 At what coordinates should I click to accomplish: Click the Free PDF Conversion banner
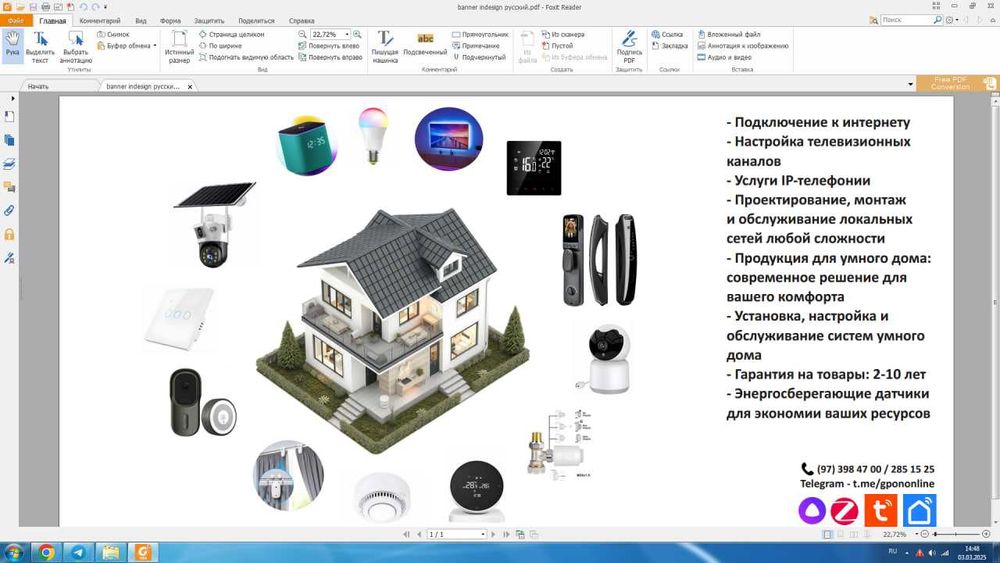coord(957,83)
